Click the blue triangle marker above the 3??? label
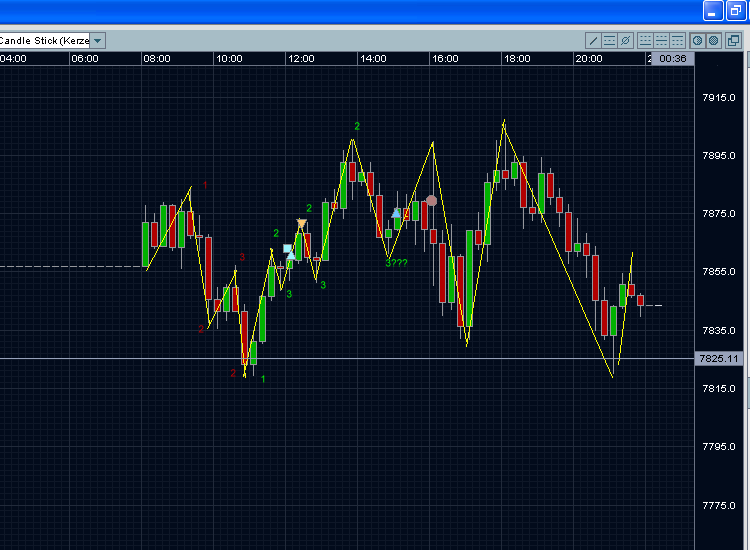Screen dimensions: 750x550 coord(396,213)
